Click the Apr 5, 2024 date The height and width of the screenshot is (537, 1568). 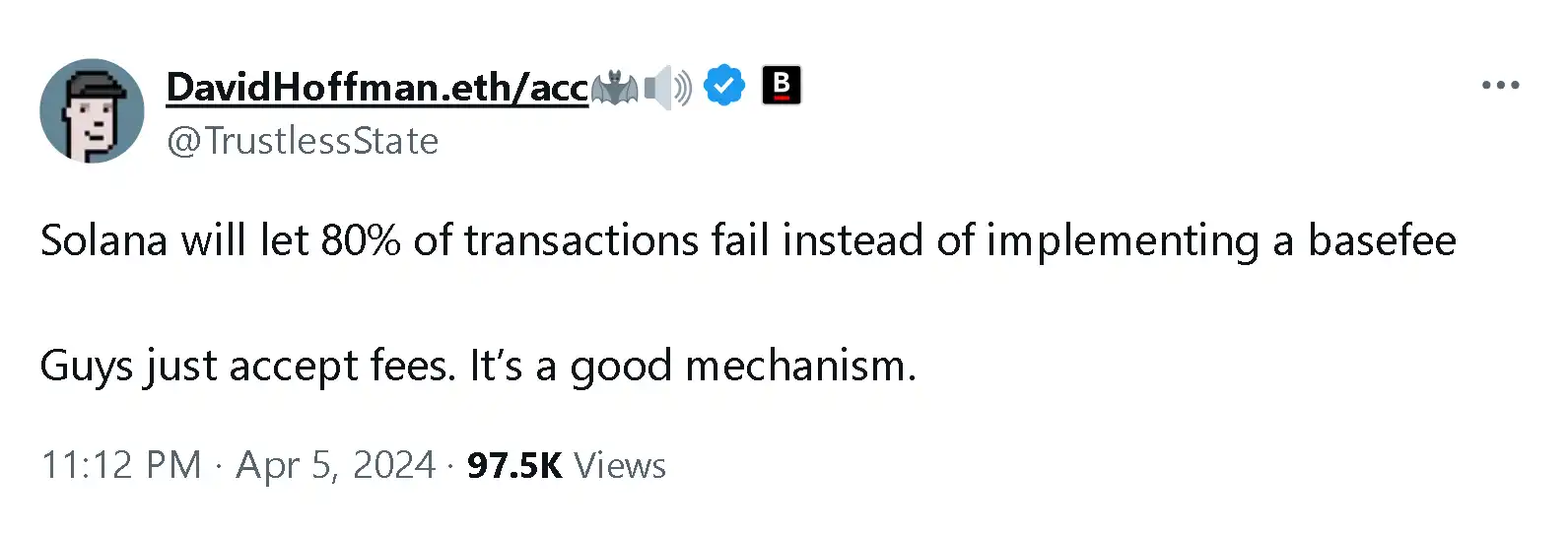[335, 465]
